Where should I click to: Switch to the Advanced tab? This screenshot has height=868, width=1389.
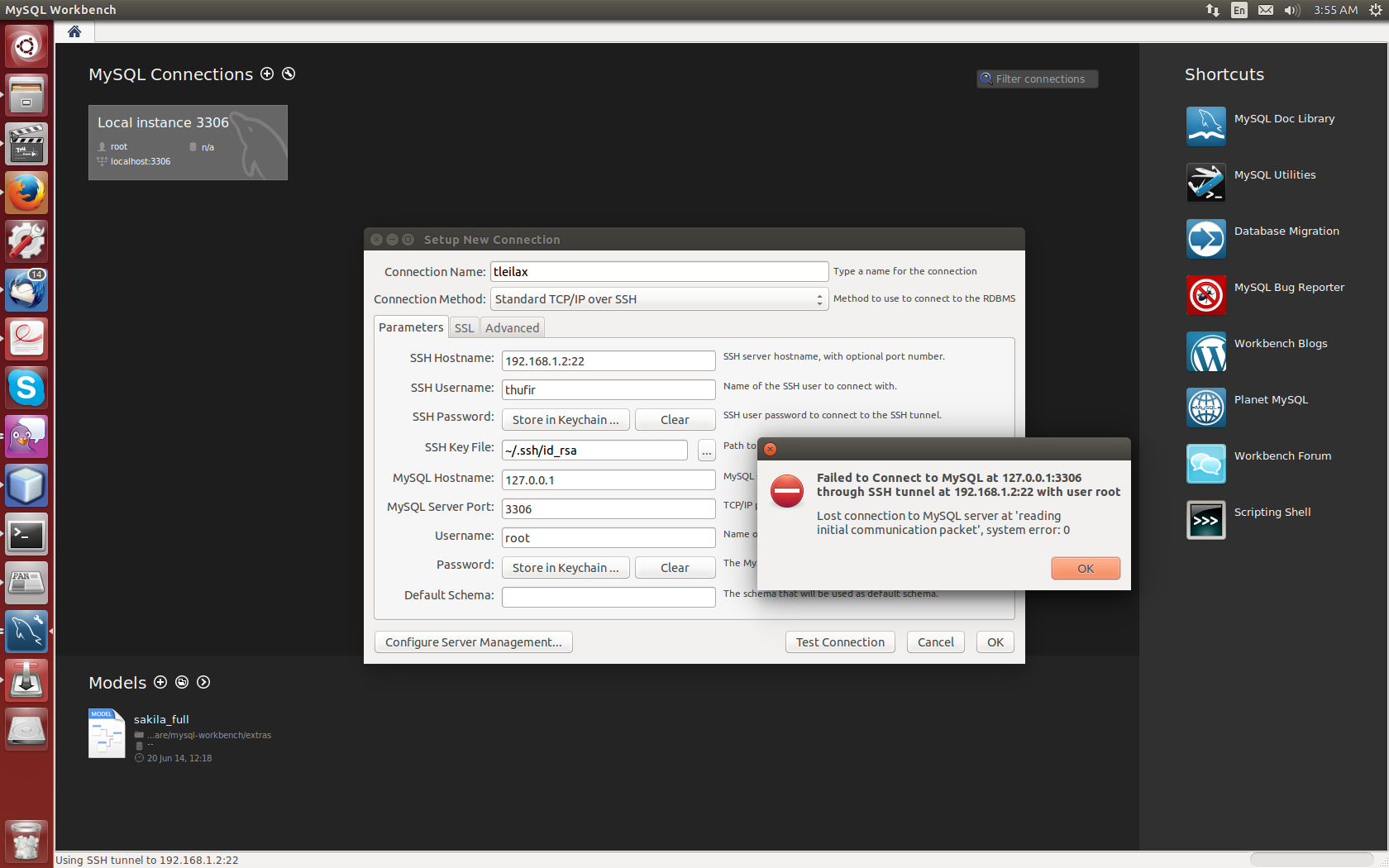click(512, 328)
